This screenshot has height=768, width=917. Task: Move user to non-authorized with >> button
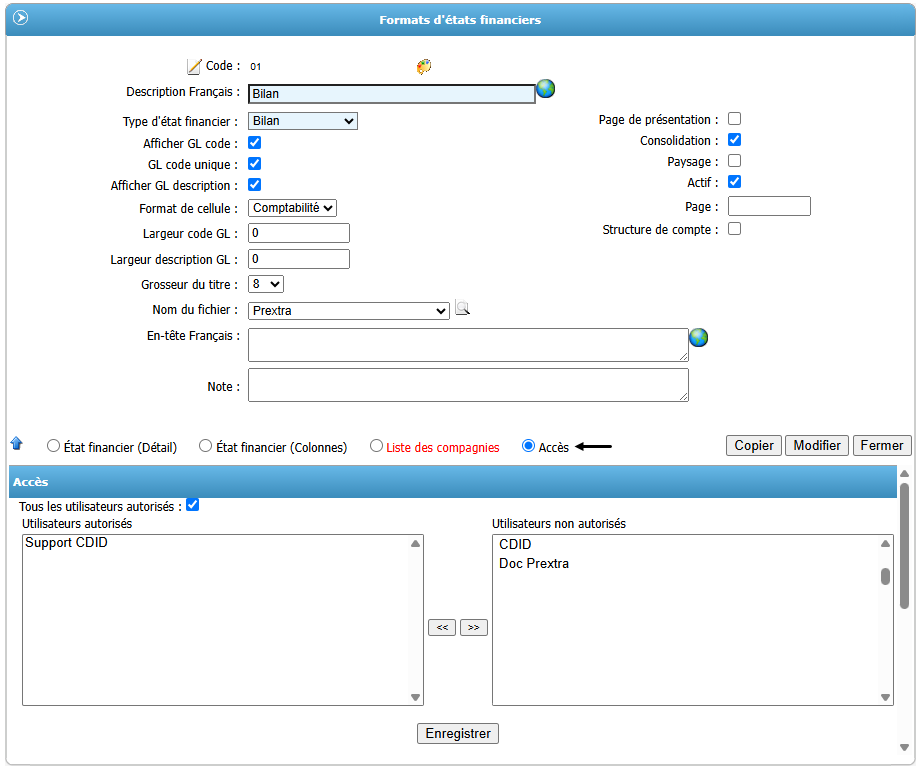pyautogui.click(x=473, y=627)
